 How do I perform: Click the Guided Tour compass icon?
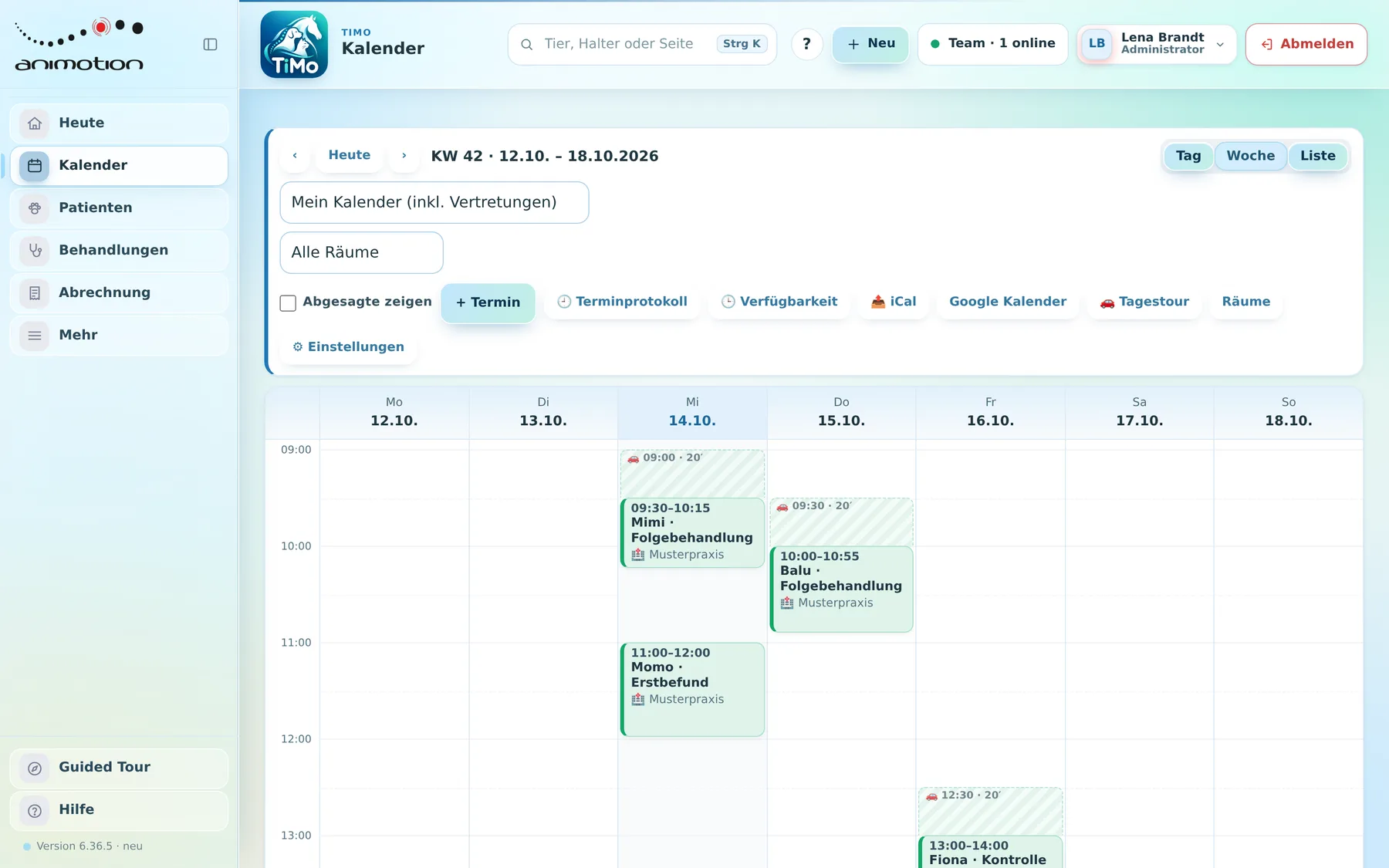34,768
